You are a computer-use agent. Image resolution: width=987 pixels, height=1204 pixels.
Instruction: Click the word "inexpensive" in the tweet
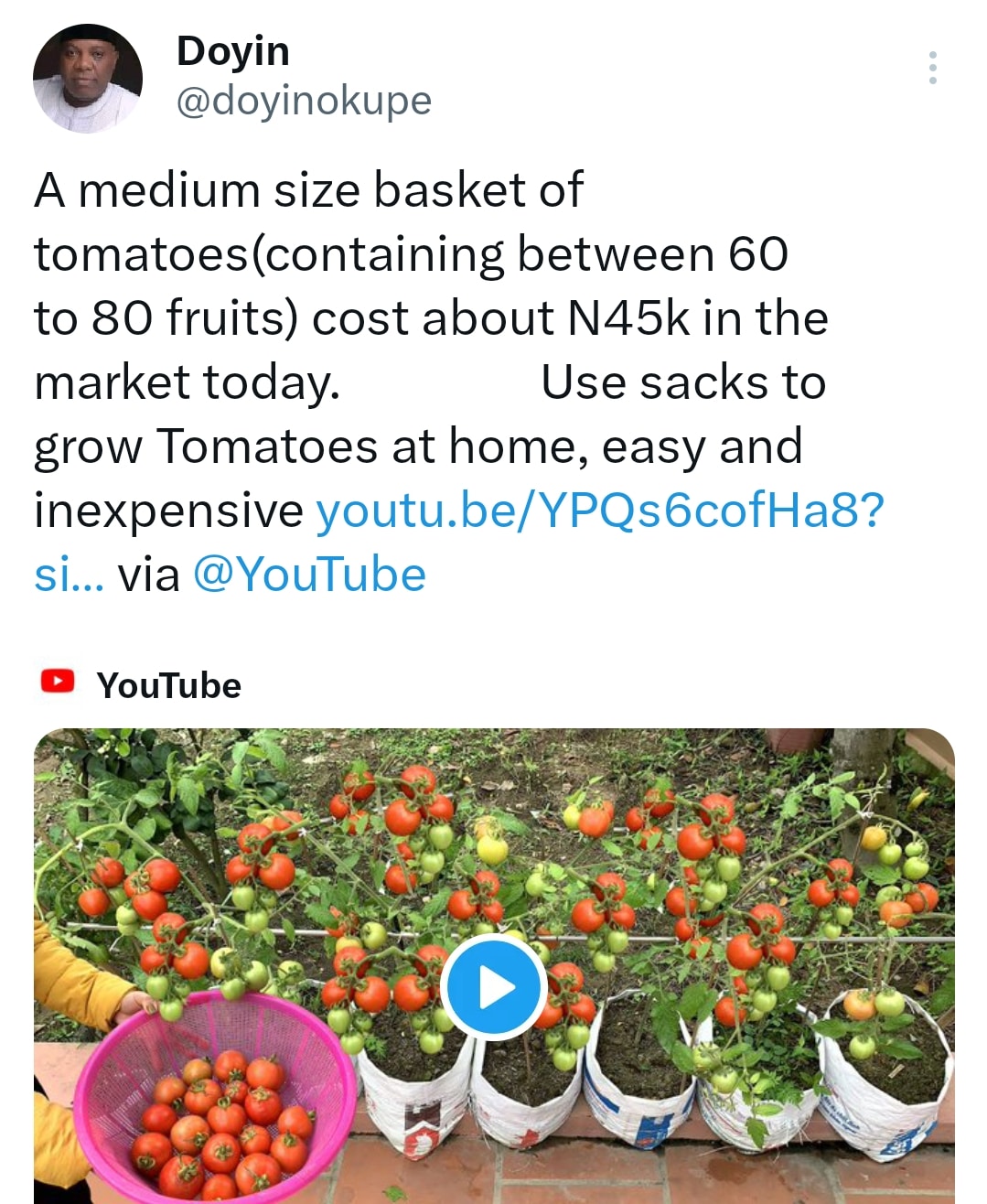point(168,511)
